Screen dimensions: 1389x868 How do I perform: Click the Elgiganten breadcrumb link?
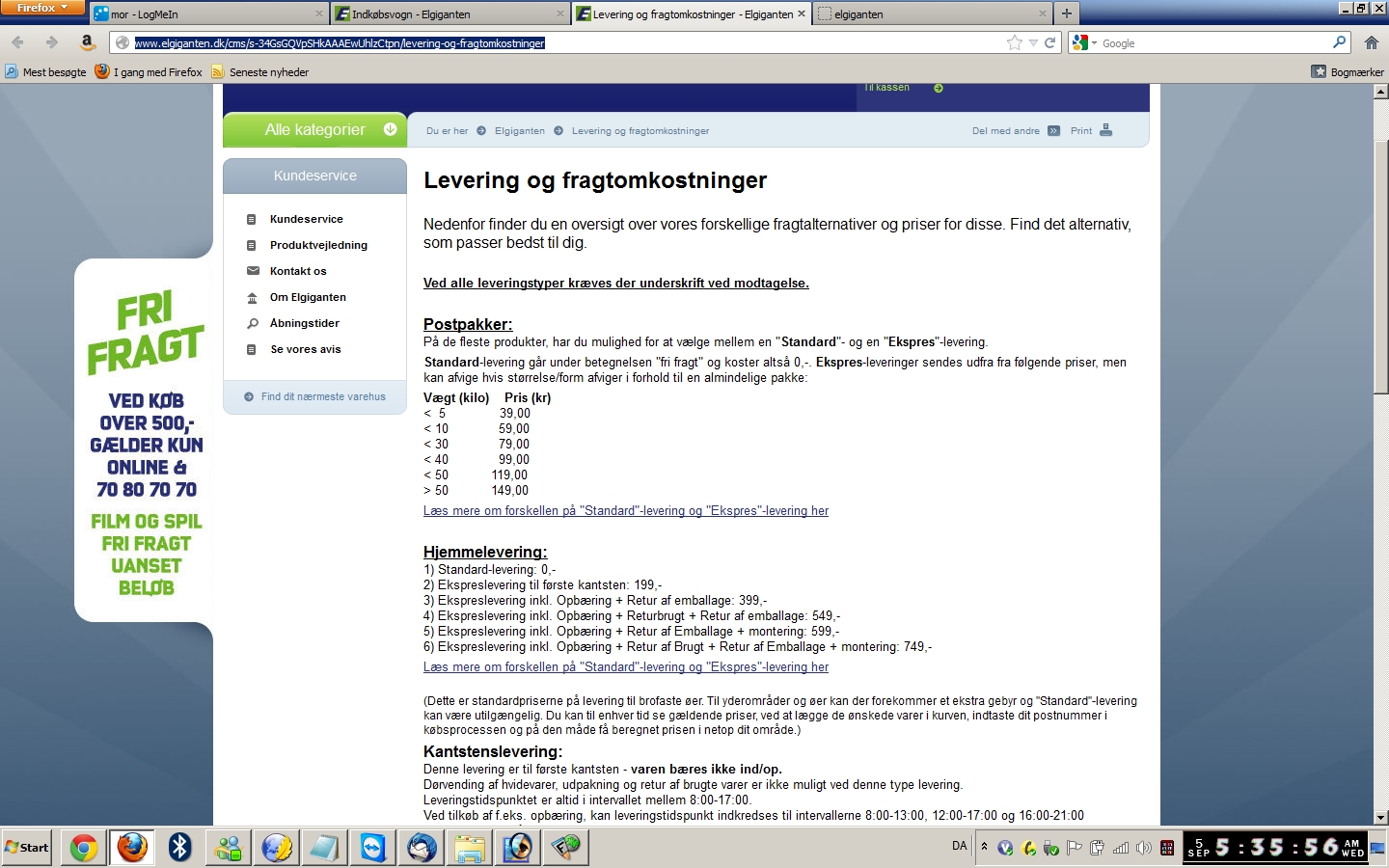[x=520, y=130]
